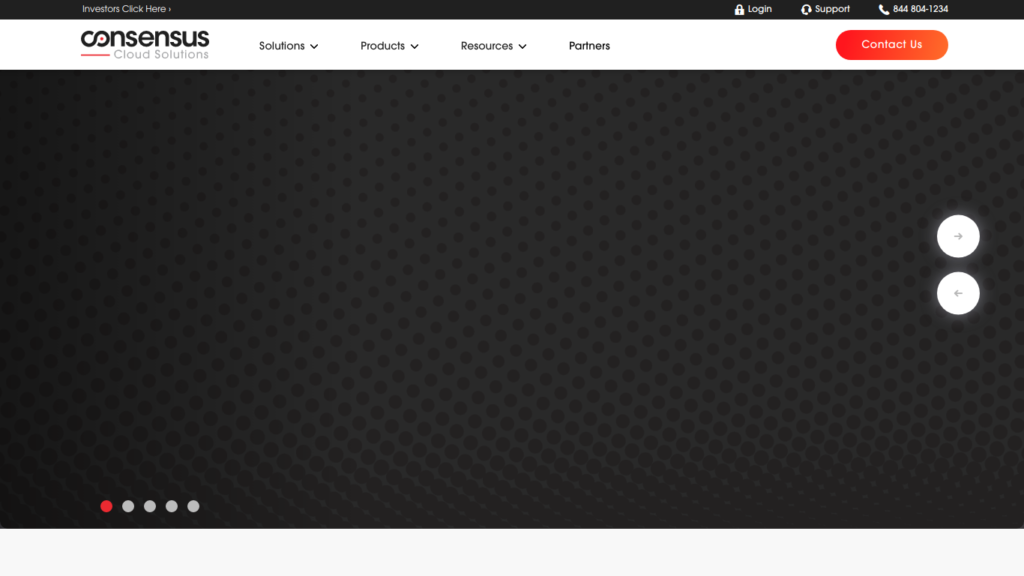The width and height of the screenshot is (1024, 576).
Task: Open the Investors Click Here link
Action: (126, 9)
